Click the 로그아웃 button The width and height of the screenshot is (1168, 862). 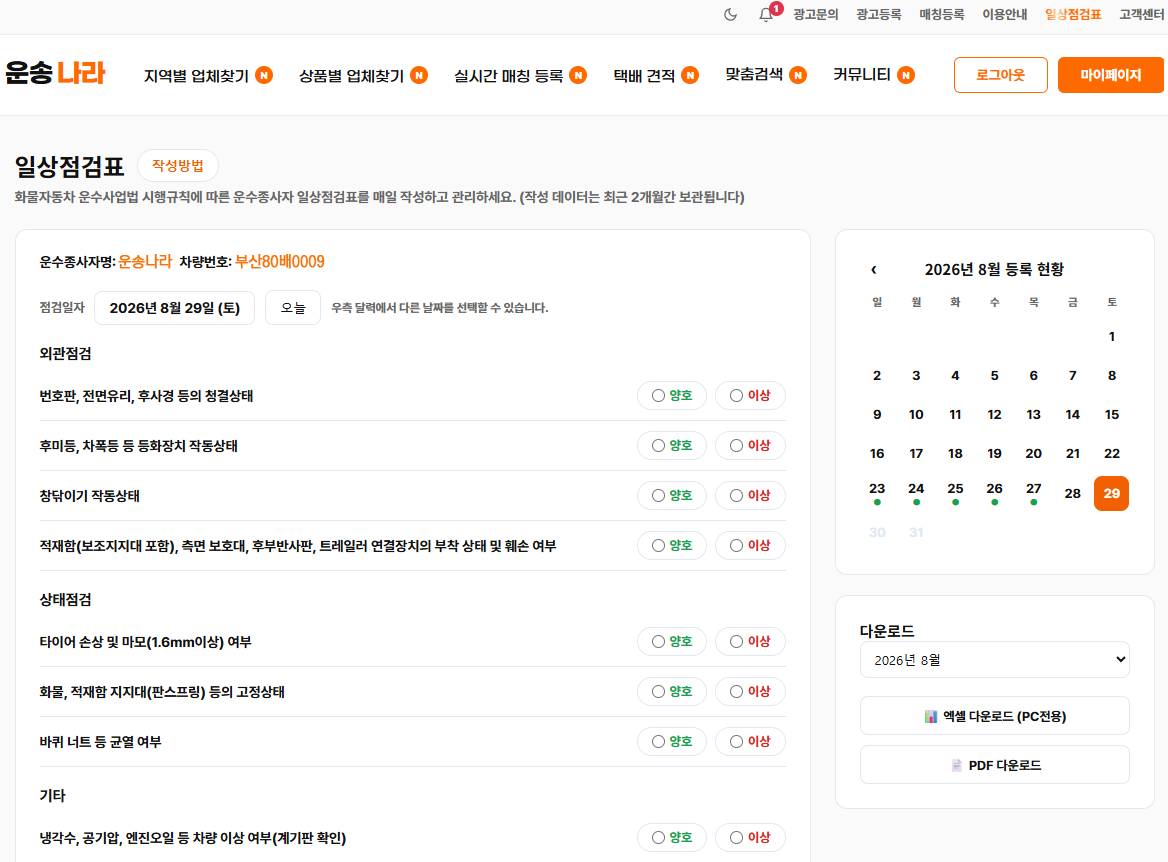click(x=1000, y=75)
